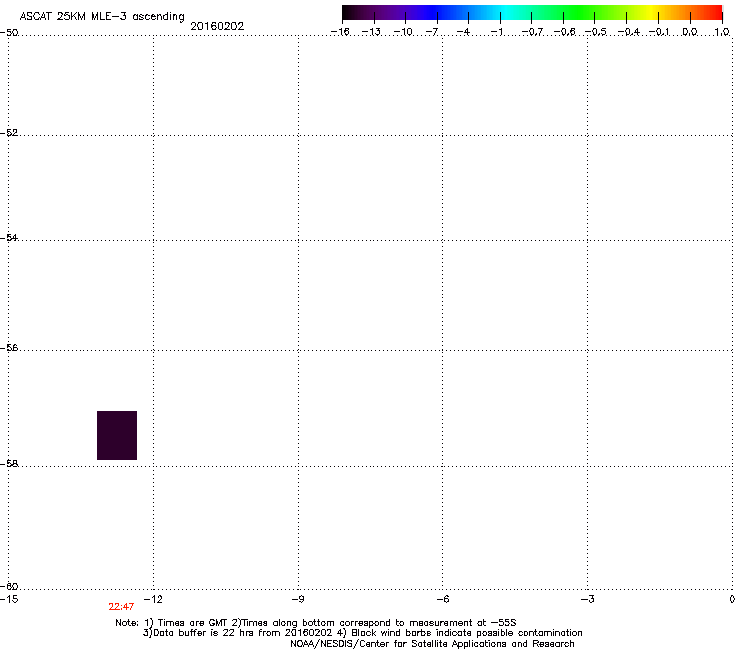
Task: Click the -3 longitude axis label
Action: [587, 599]
